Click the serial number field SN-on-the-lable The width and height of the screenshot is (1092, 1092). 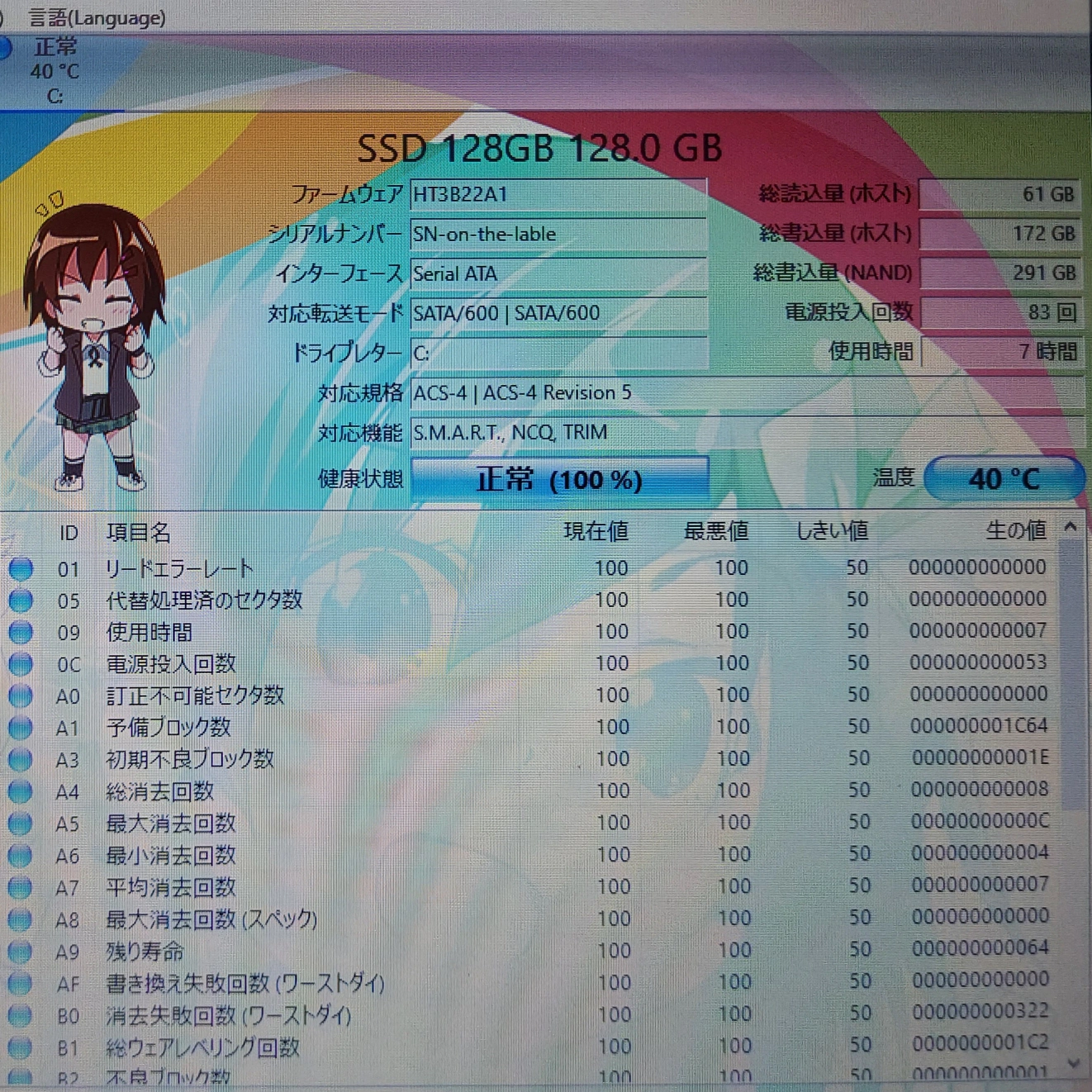pyautogui.click(x=558, y=235)
